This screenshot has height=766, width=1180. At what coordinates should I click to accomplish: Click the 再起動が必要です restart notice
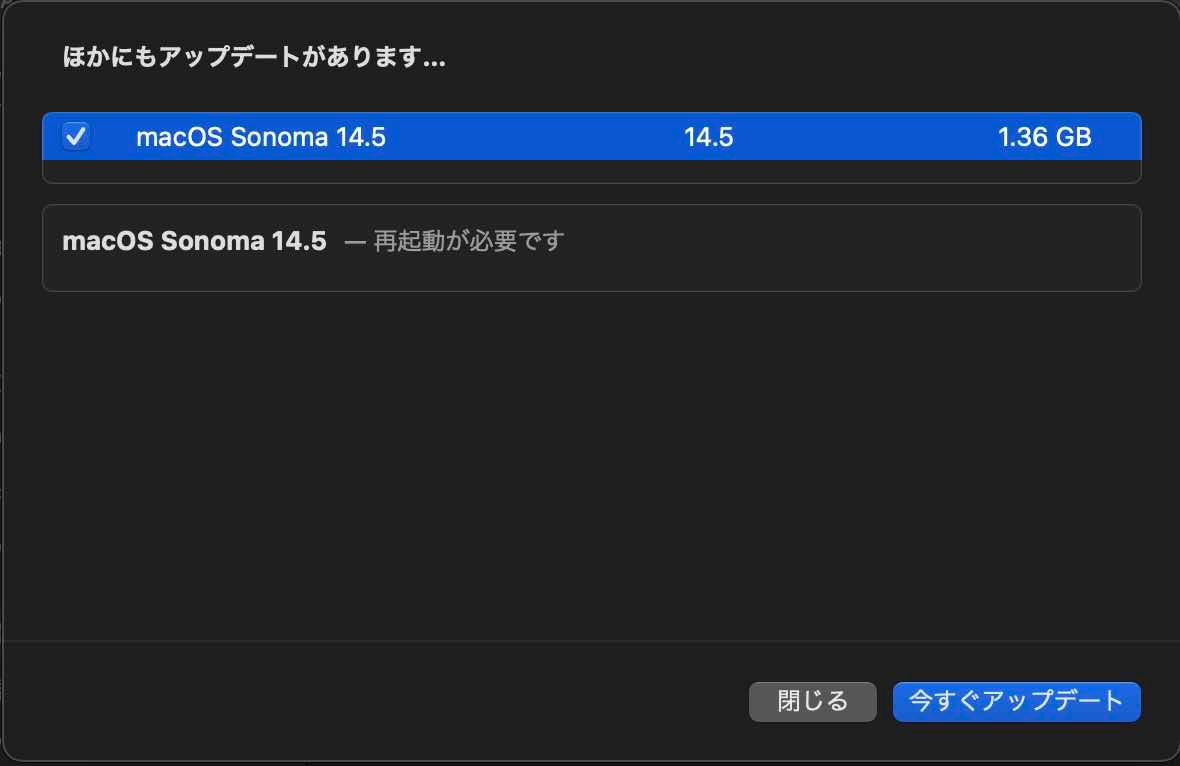(469, 241)
